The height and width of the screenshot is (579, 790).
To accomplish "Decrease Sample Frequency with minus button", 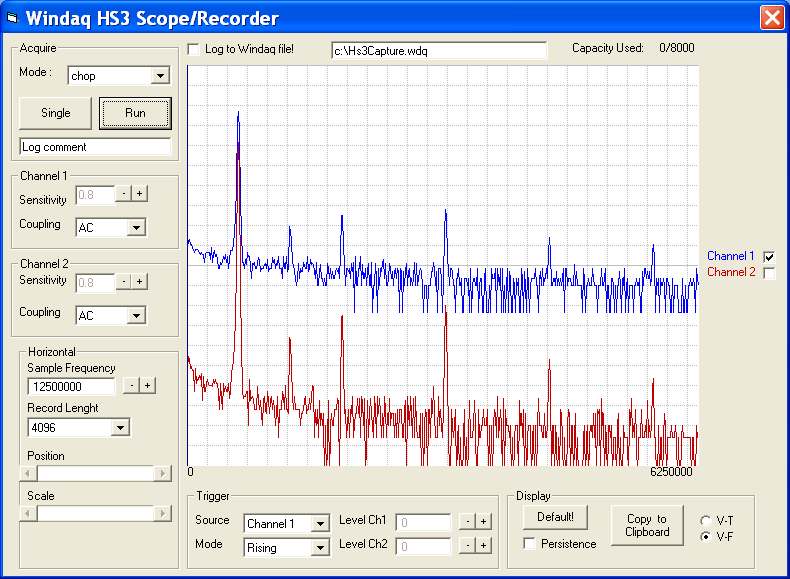I will (131, 385).
